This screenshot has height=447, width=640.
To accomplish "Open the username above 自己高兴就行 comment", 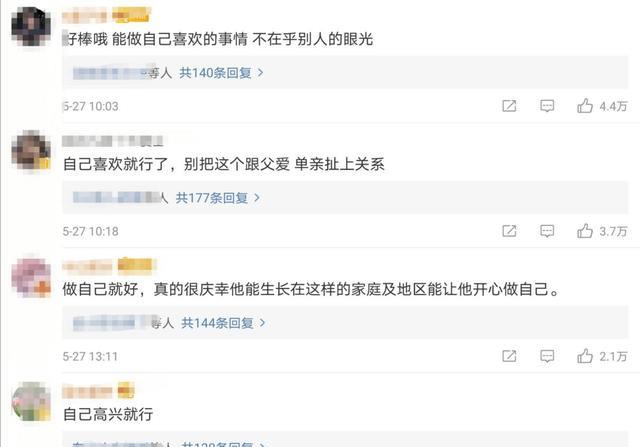I will coord(98,390).
